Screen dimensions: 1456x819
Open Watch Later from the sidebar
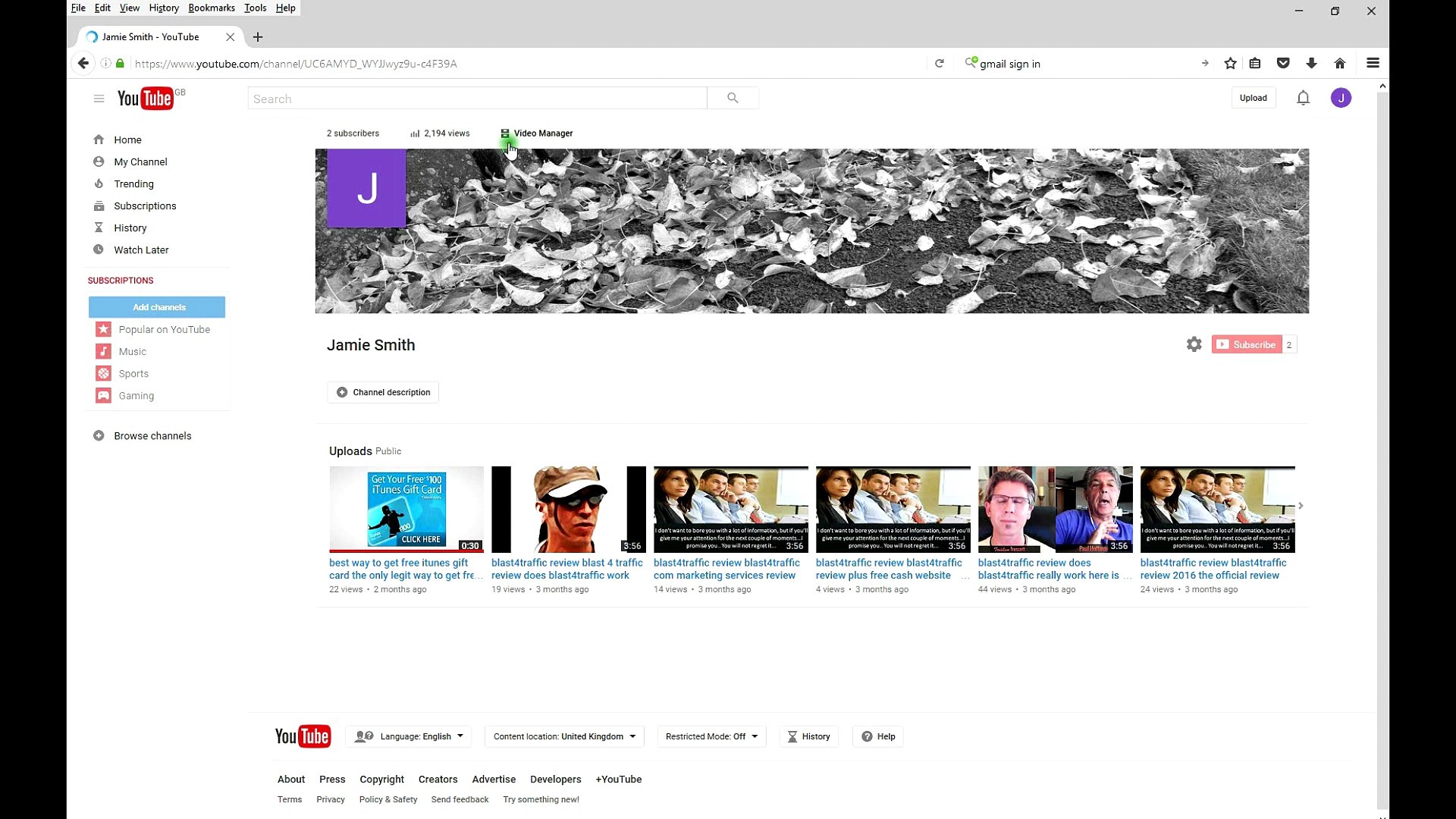tap(140, 249)
